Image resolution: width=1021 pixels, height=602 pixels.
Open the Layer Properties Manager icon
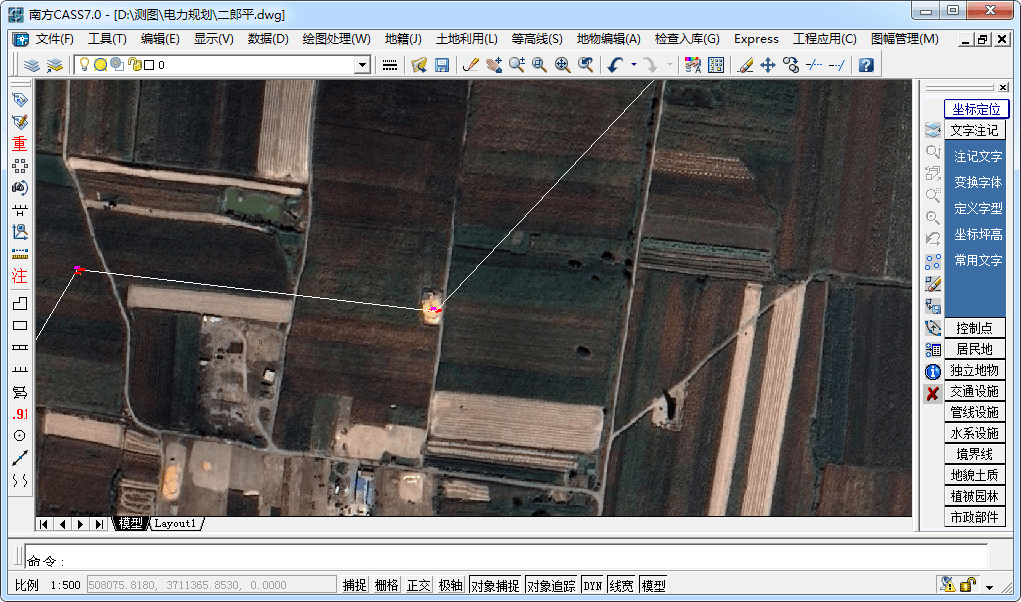coord(31,65)
